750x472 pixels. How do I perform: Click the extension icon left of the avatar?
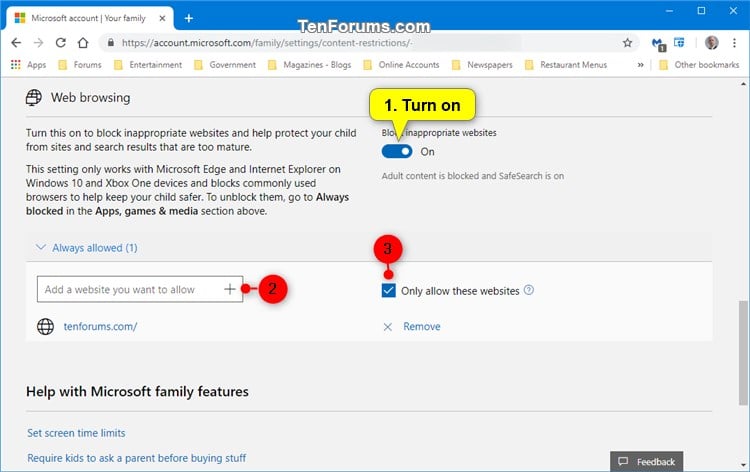pos(679,43)
